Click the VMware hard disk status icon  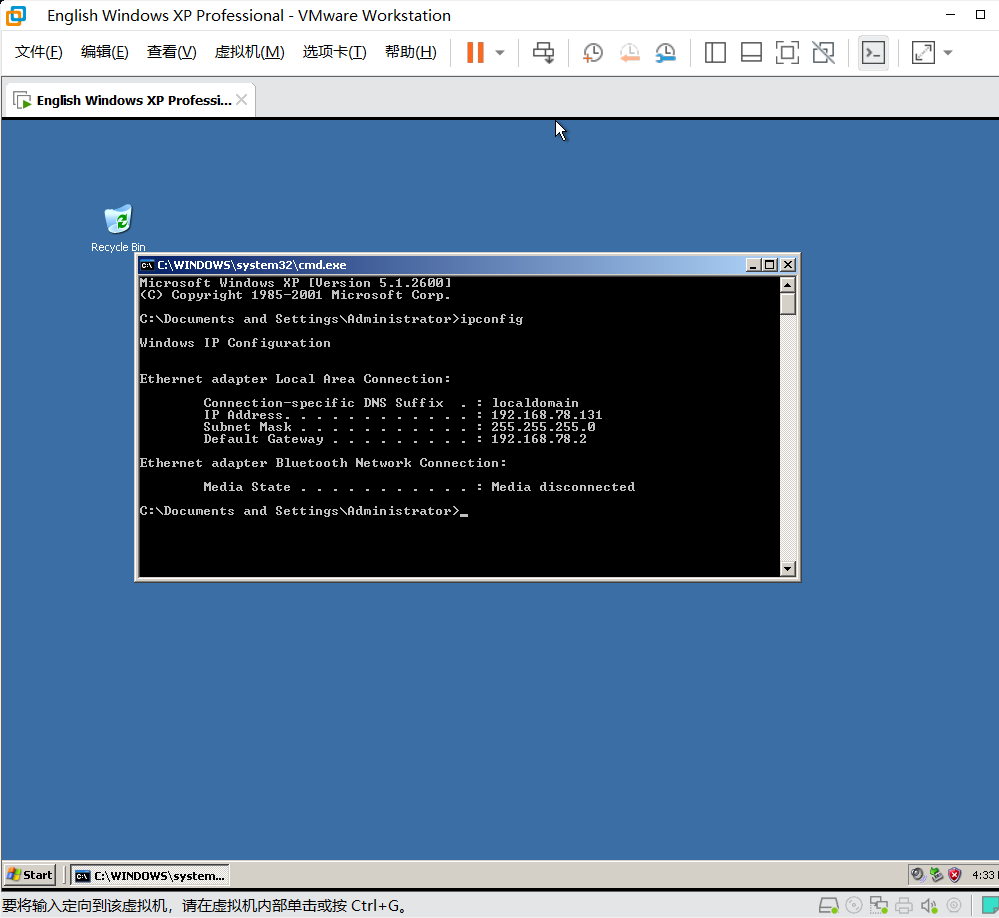click(x=829, y=905)
